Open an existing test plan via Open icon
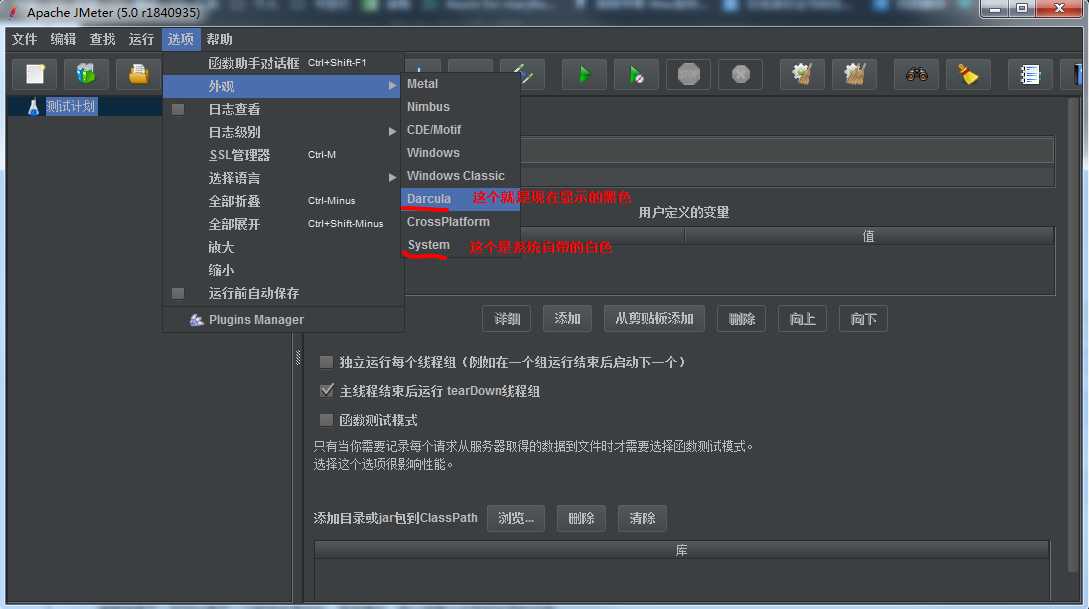Screen dimensions: 1089x609 [137, 74]
